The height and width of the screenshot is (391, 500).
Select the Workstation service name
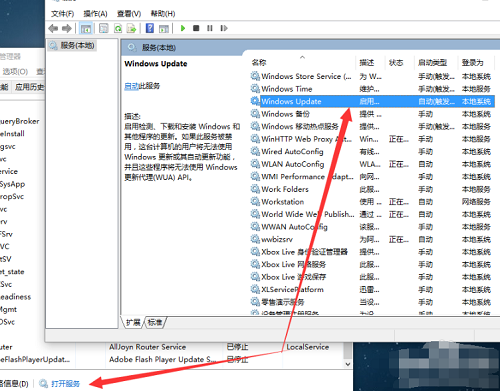[x=283, y=202]
